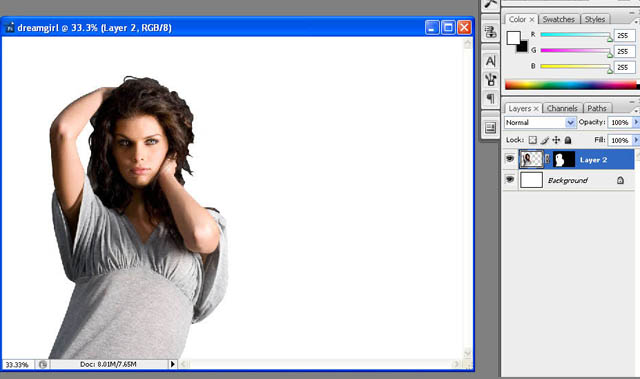Image resolution: width=640 pixels, height=379 pixels.
Task: Open the Layer Comps panel icon
Action: click(491, 128)
